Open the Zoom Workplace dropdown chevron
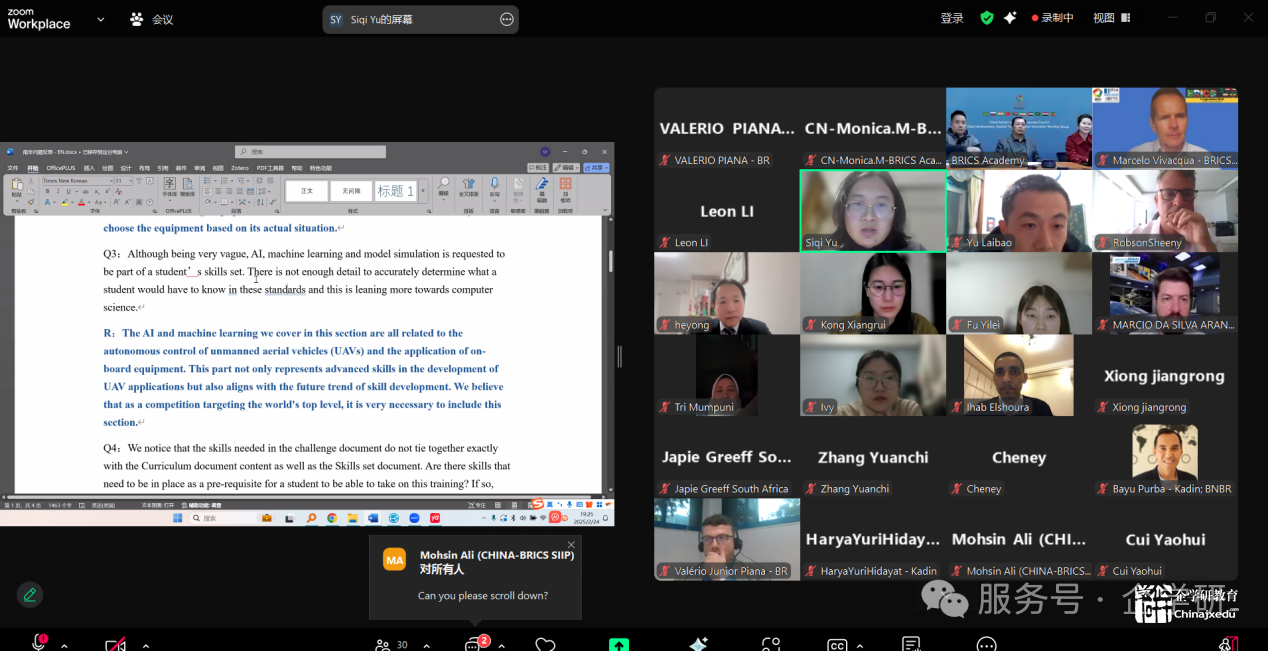Image resolution: width=1268 pixels, height=651 pixels. pyautogui.click(x=100, y=19)
